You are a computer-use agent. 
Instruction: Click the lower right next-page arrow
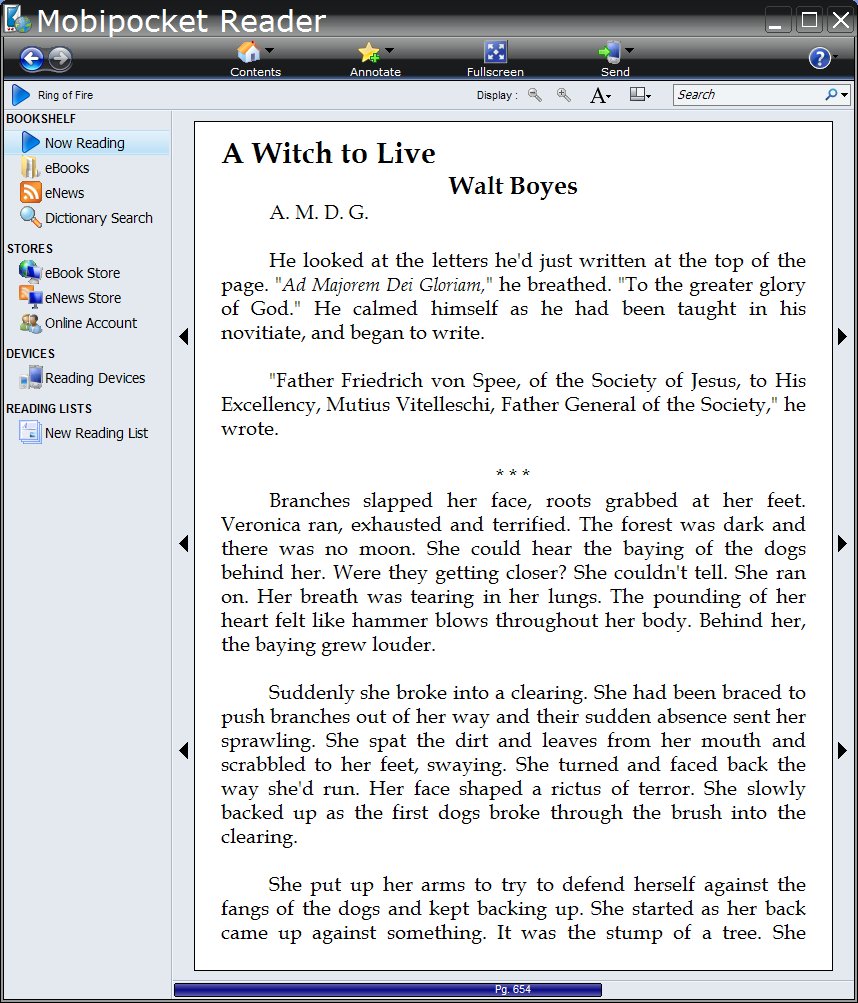click(843, 750)
